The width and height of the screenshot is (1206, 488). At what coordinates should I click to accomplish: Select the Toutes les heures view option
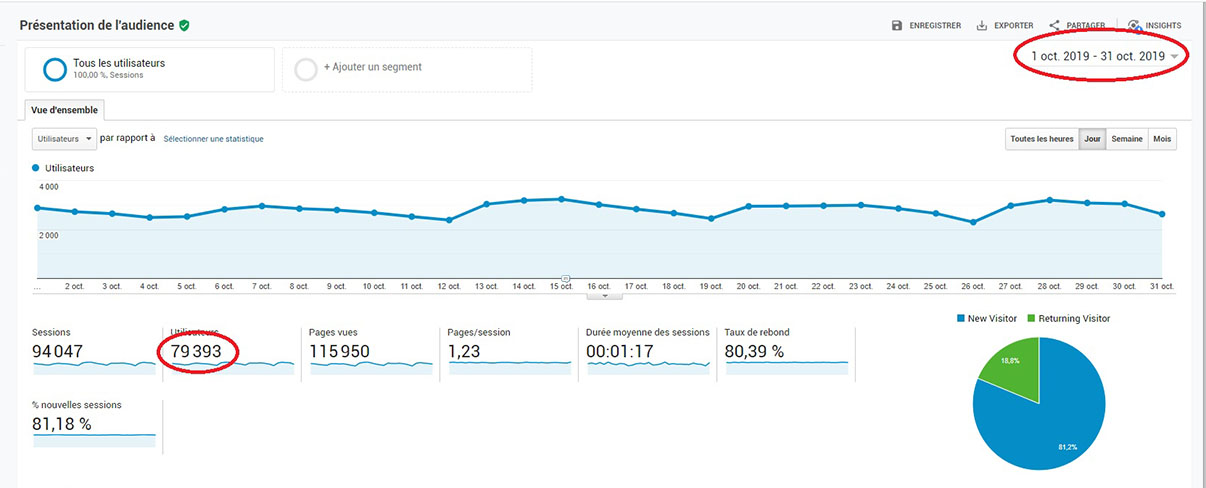1041,139
